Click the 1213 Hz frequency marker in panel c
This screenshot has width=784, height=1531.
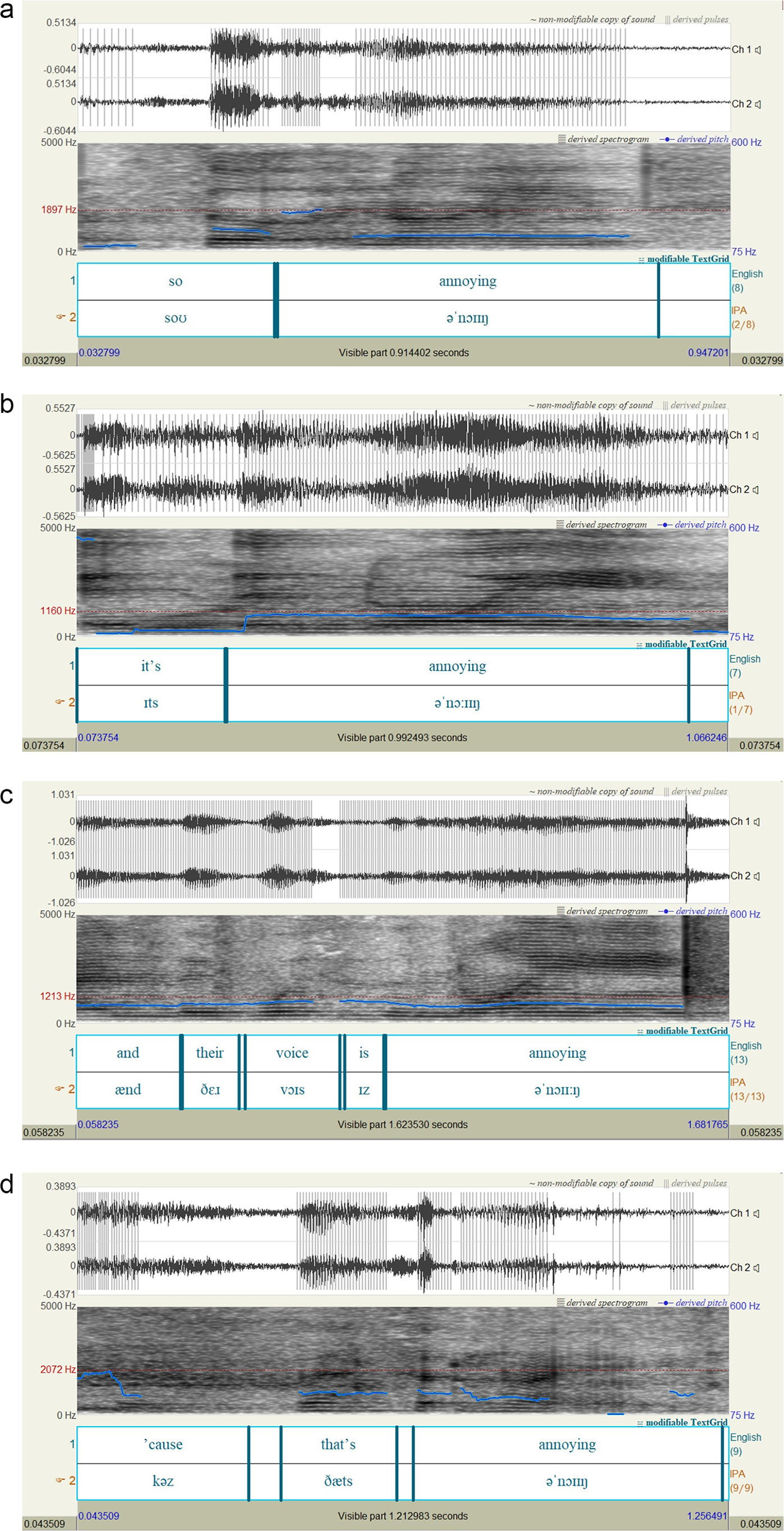point(58,996)
